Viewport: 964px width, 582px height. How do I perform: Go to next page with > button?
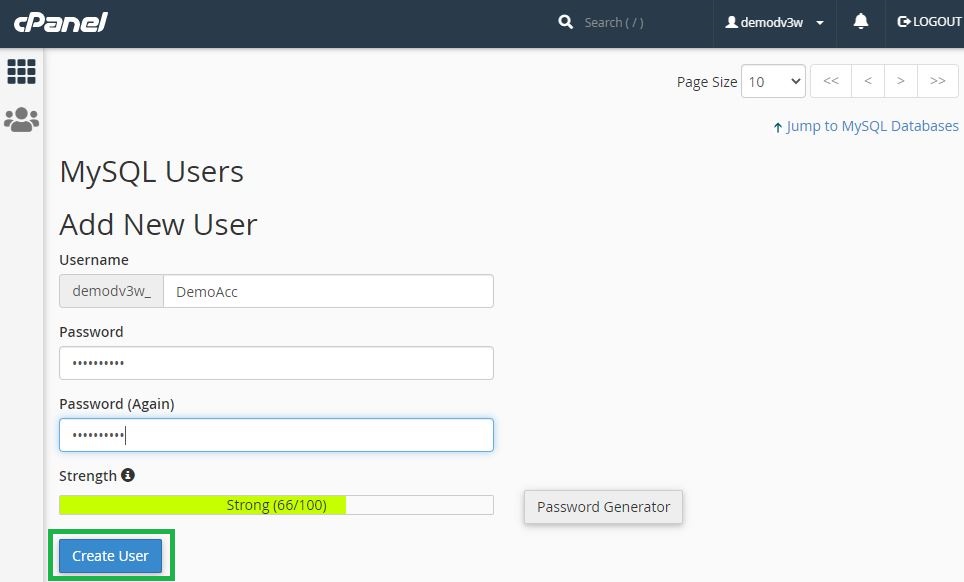pos(901,81)
